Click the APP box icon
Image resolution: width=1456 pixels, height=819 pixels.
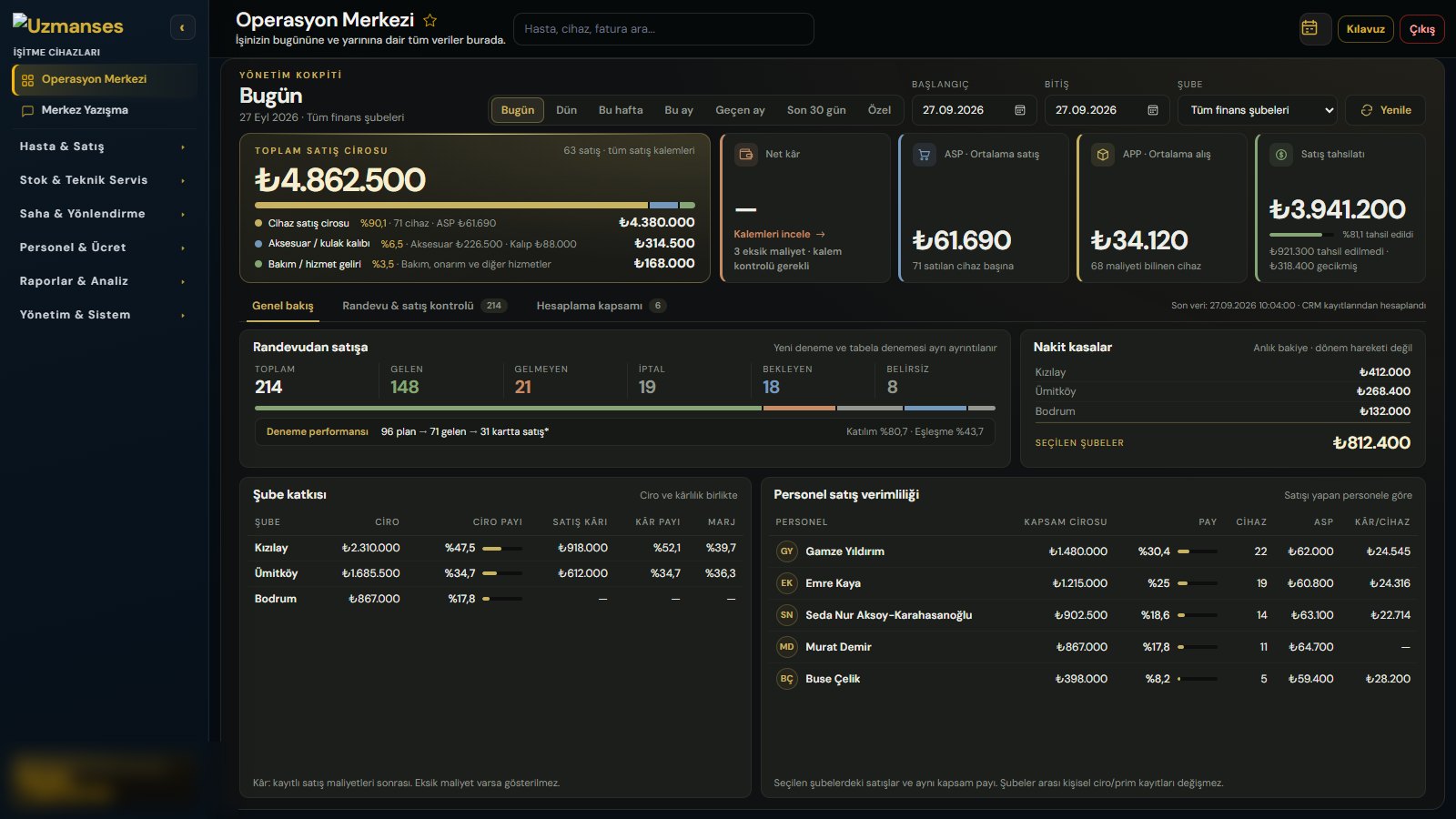[x=1102, y=155]
